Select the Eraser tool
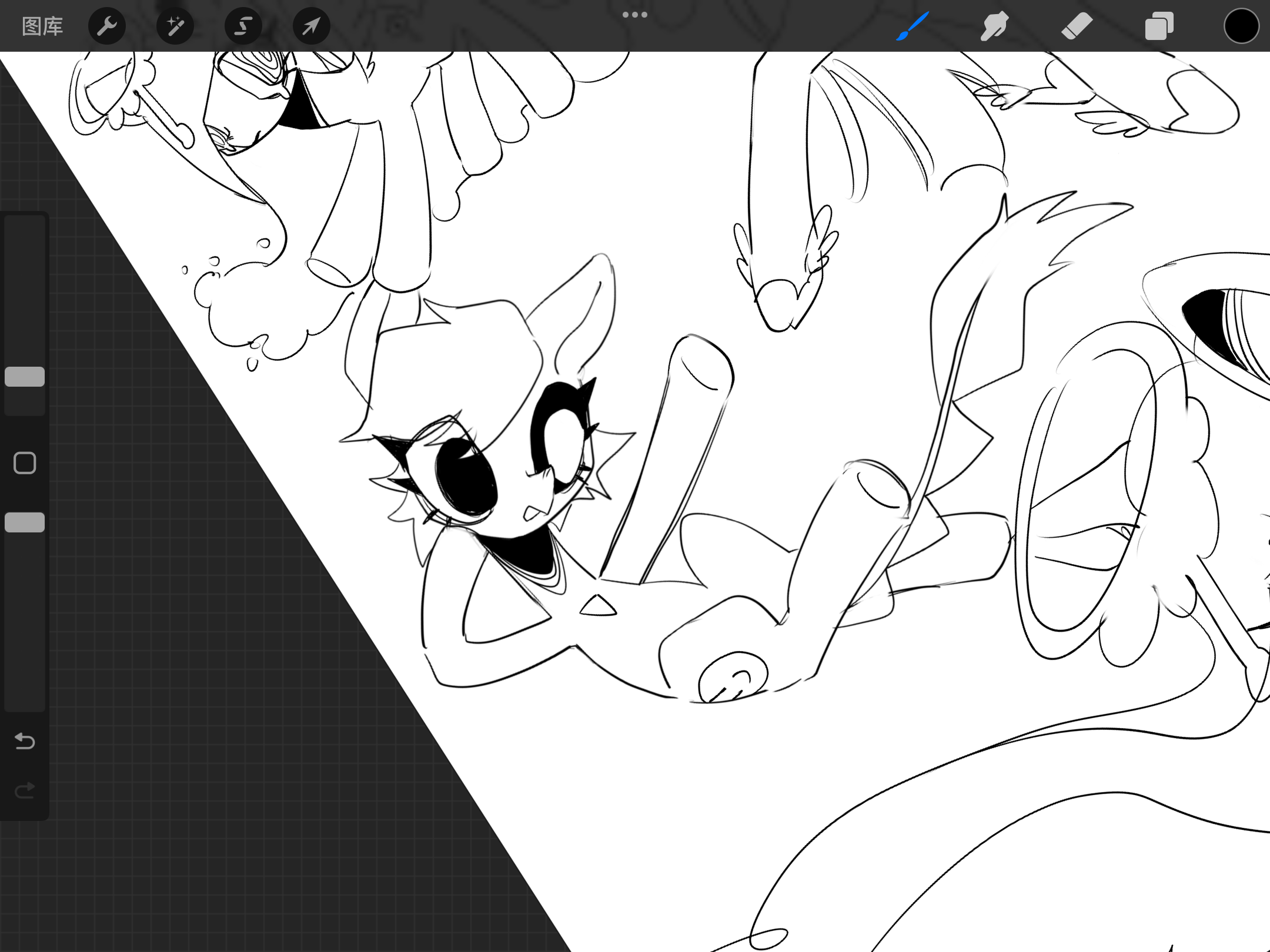 (x=1077, y=26)
